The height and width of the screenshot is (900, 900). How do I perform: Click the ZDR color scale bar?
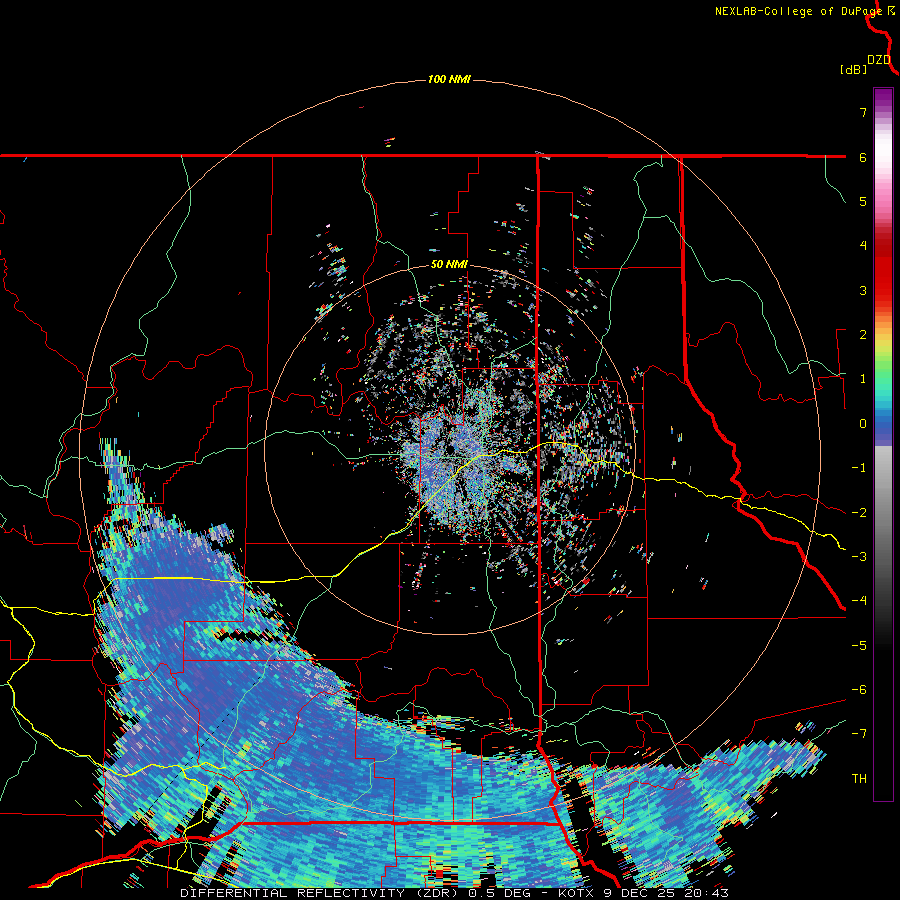click(883, 444)
